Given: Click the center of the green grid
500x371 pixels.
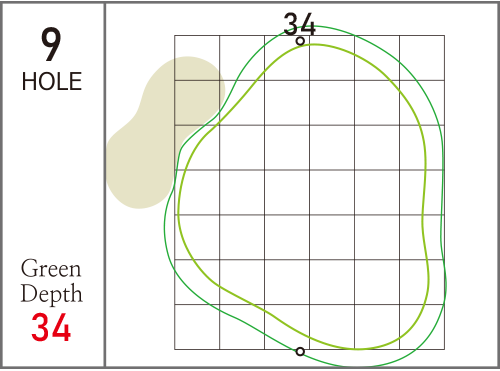Looking at the screenshot, I should (310, 192).
